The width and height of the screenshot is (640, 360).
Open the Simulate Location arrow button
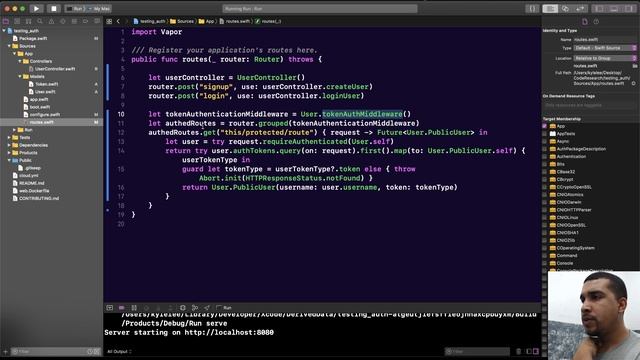click(207, 308)
